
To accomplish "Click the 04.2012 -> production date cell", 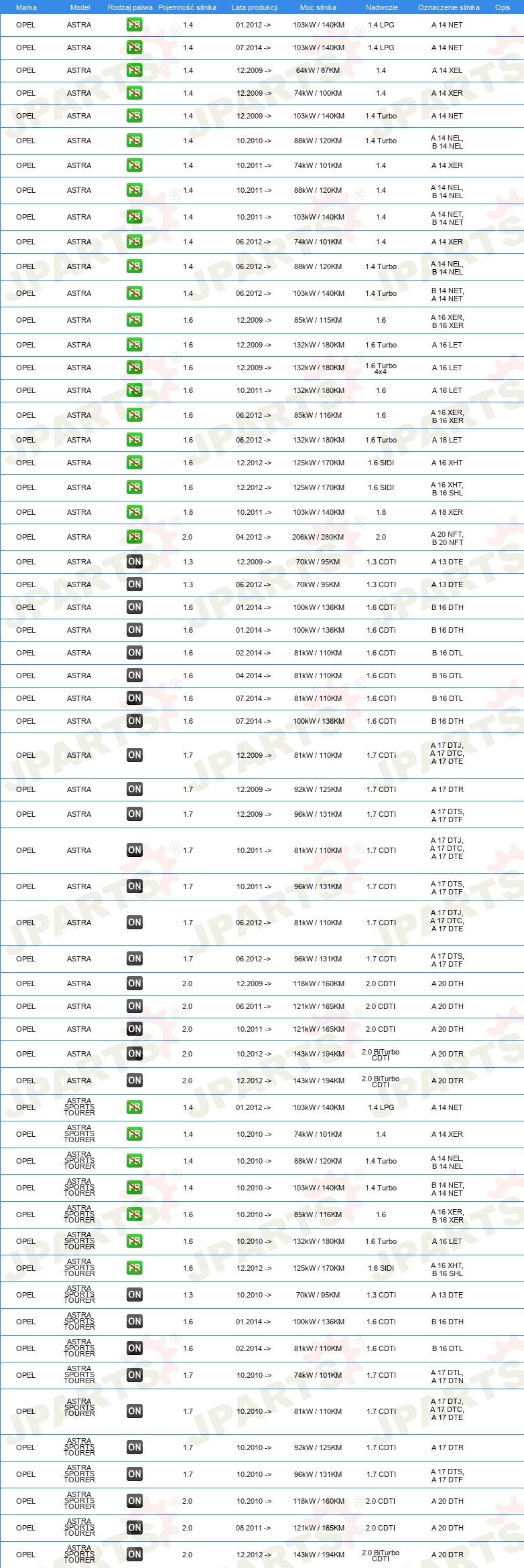I will pos(253,537).
